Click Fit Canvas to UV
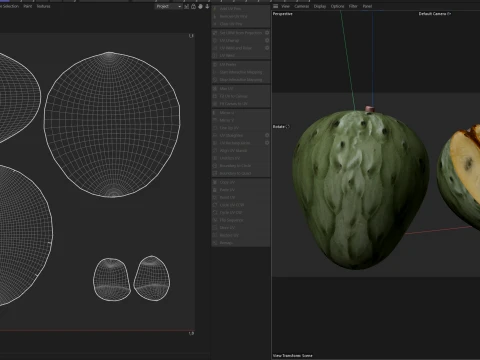Viewport: 480px width, 360px height. 241,104
